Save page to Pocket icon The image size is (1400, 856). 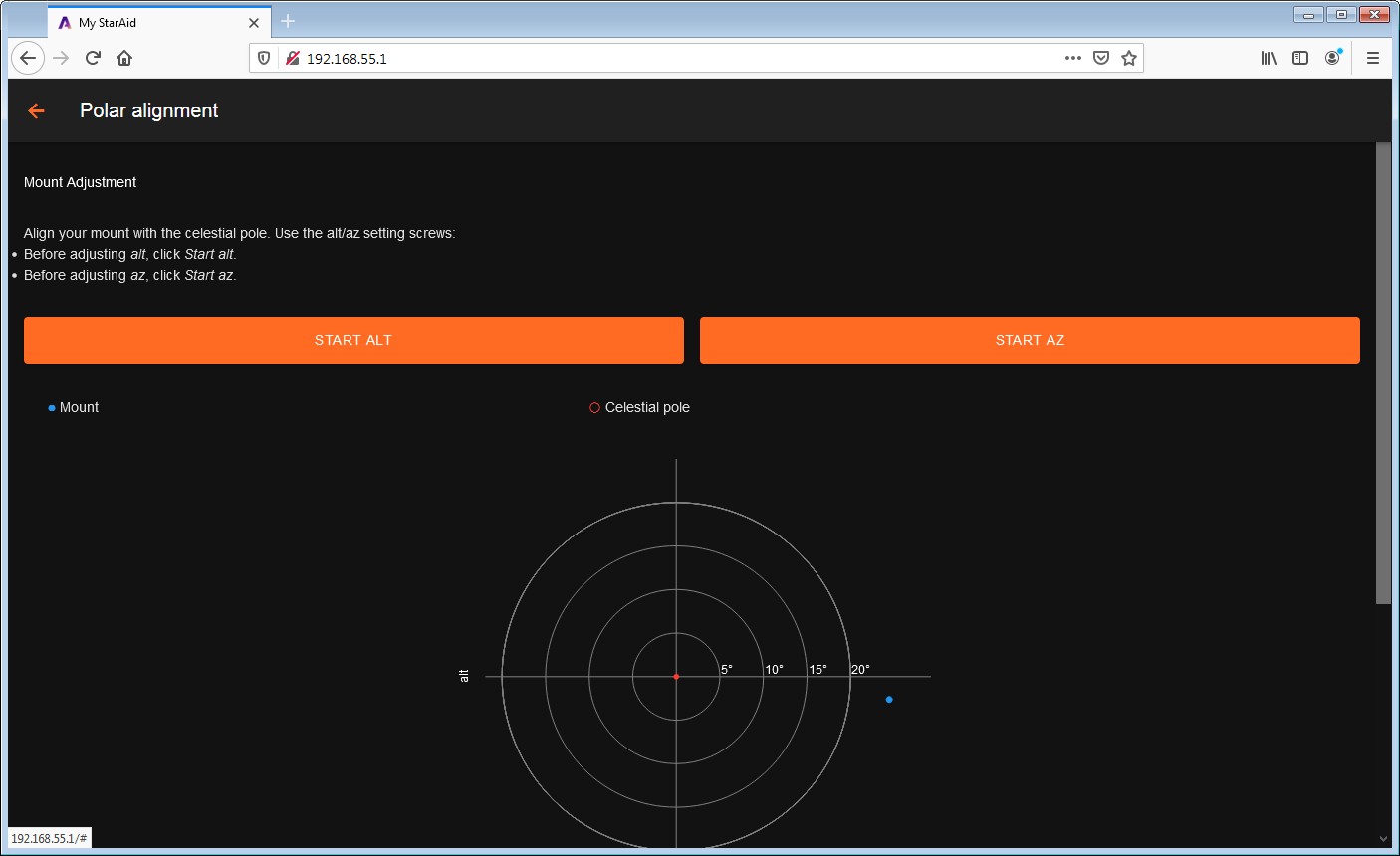[x=1101, y=58]
